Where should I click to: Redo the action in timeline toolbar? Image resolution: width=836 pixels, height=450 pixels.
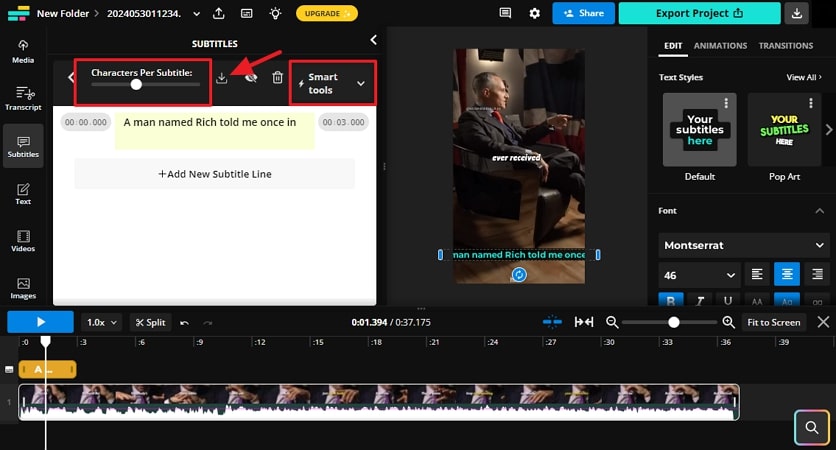pos(208,323)
